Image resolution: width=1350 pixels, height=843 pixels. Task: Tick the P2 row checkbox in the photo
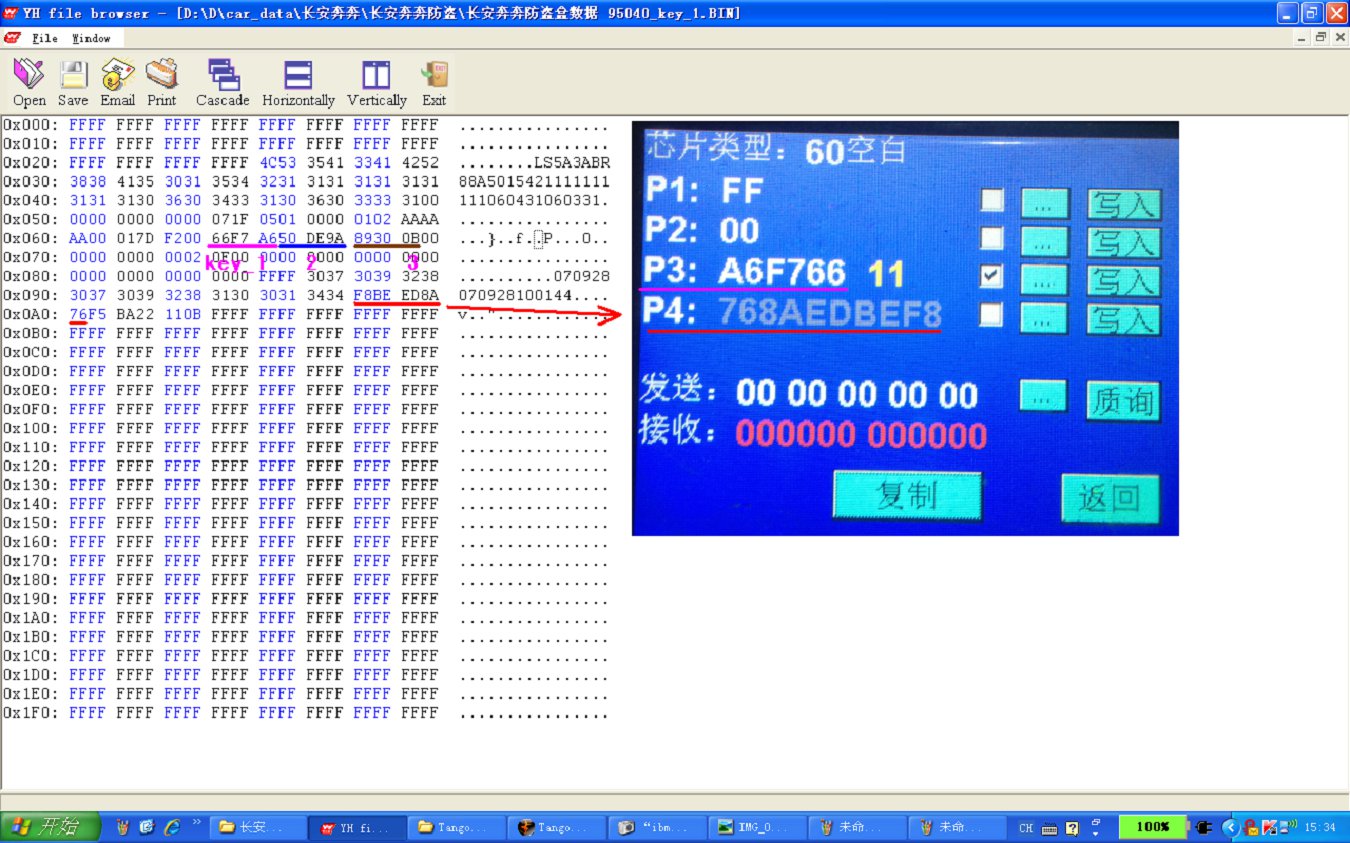point(992,238)
